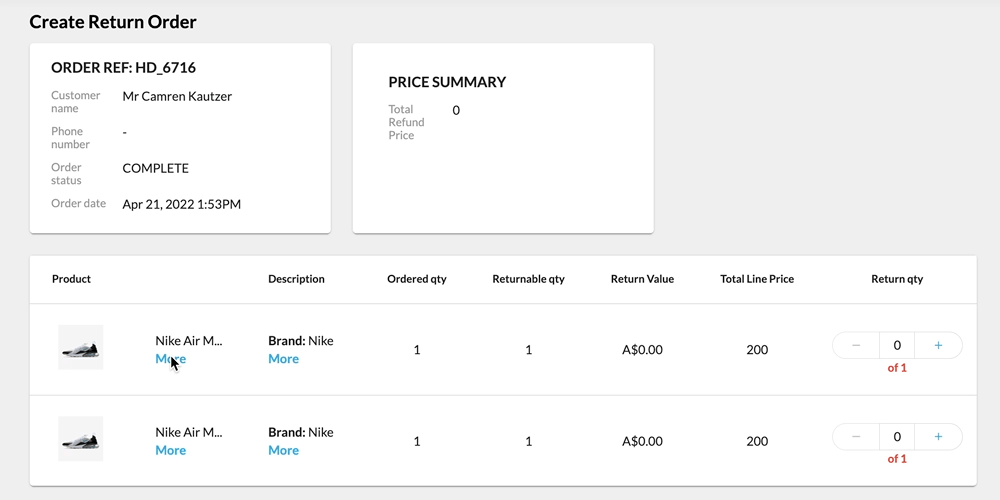Focus second row return quantity field
Viewport: 1000px width, 500px height.
click(897, 437)
